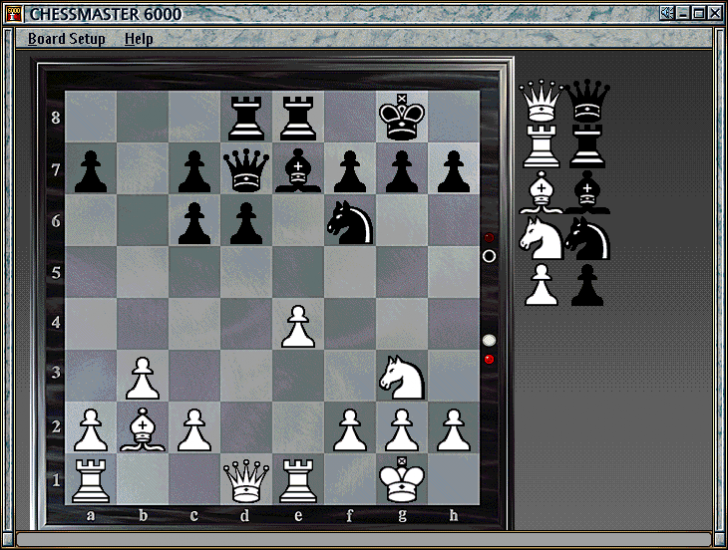Screen dimensions: 728x550
Task: Pick the white queen from the piece palette
Action: click(x=541, y=101)
